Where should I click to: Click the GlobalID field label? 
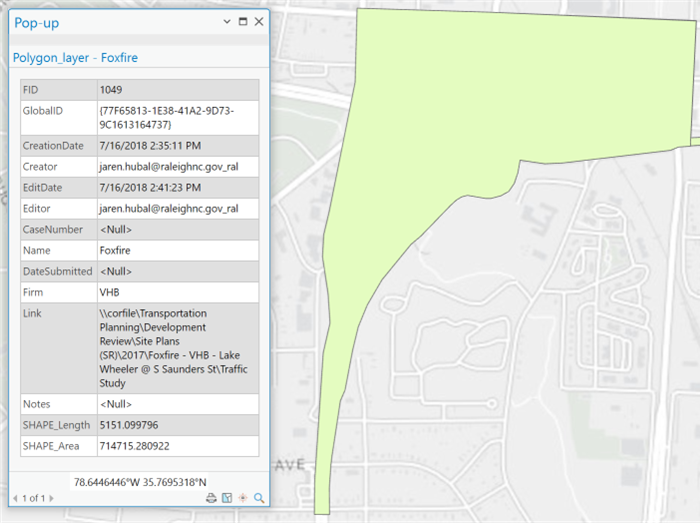click(43, 111)
